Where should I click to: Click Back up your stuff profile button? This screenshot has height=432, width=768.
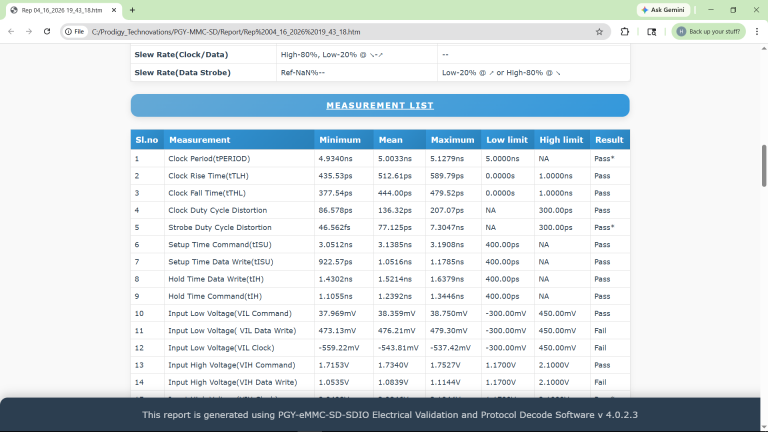pos(708,31)
